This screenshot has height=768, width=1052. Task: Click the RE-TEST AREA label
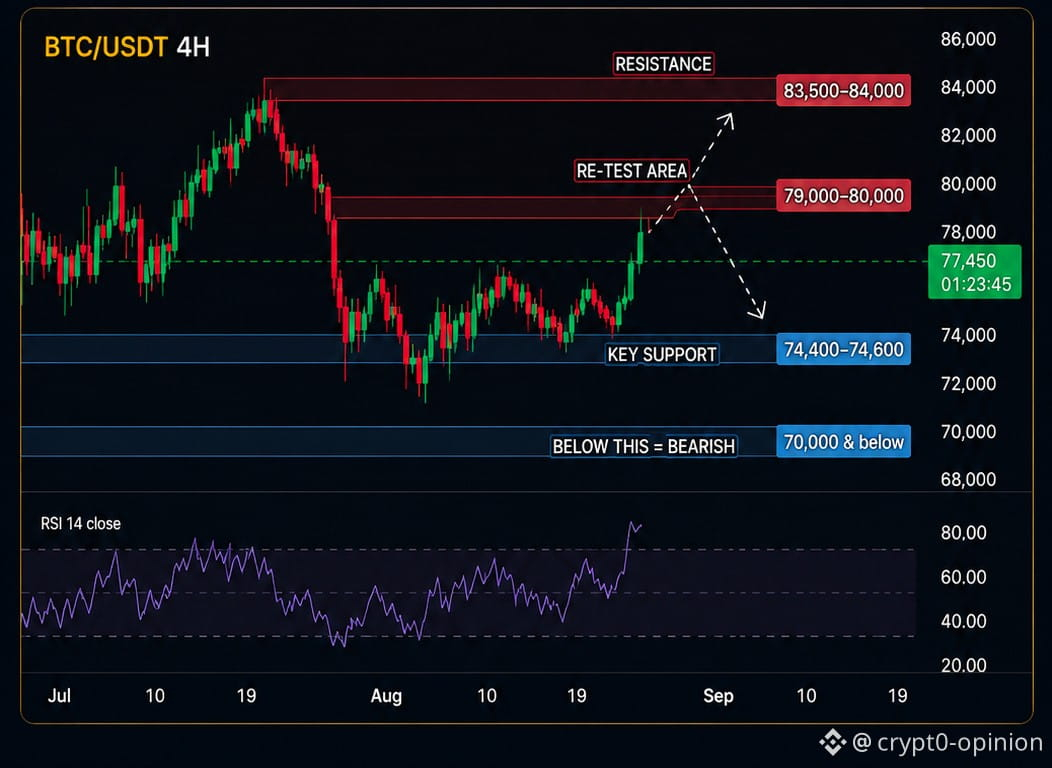pos(631,170)
